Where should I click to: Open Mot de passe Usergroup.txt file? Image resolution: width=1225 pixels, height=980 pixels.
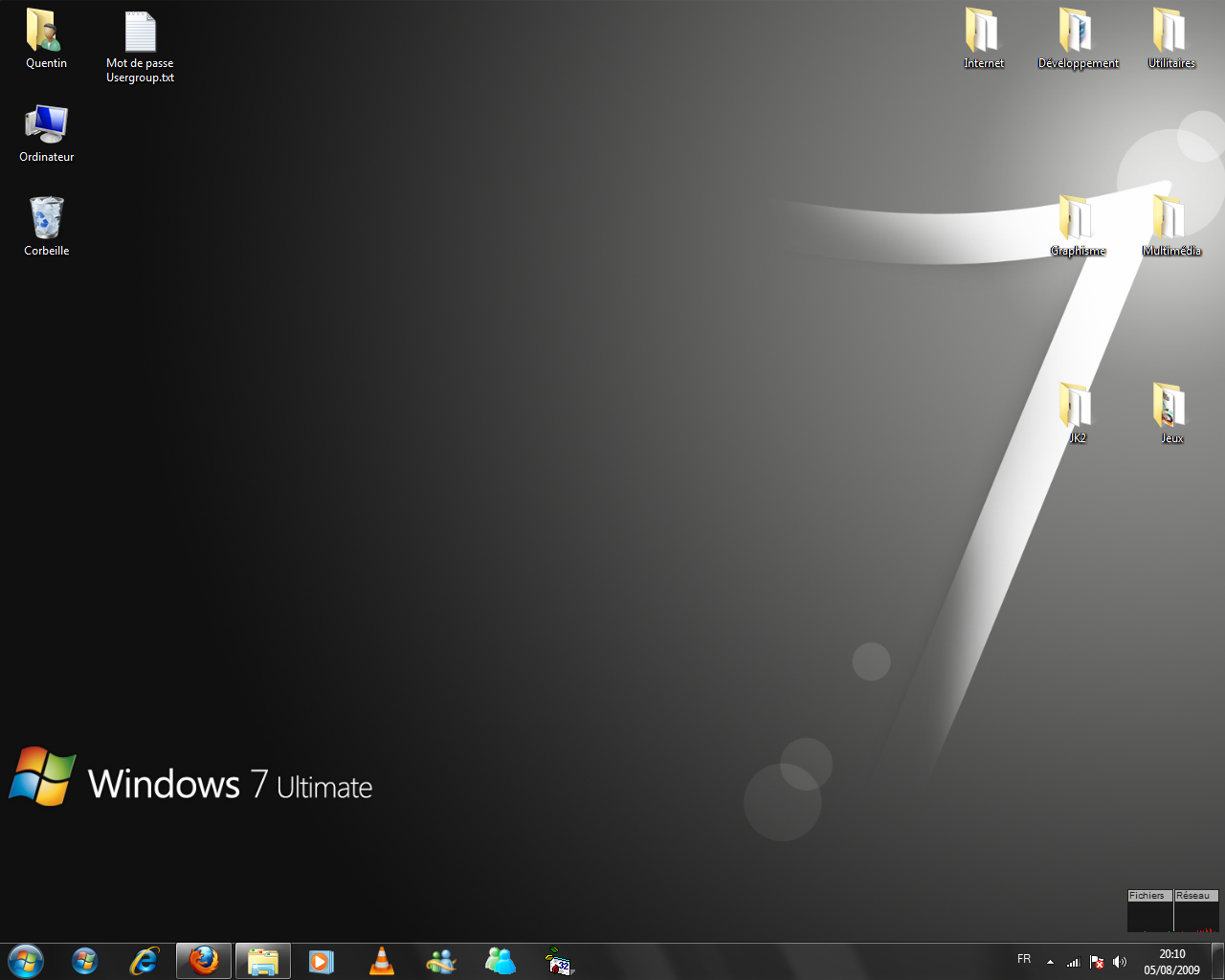(x=140, y=48)
